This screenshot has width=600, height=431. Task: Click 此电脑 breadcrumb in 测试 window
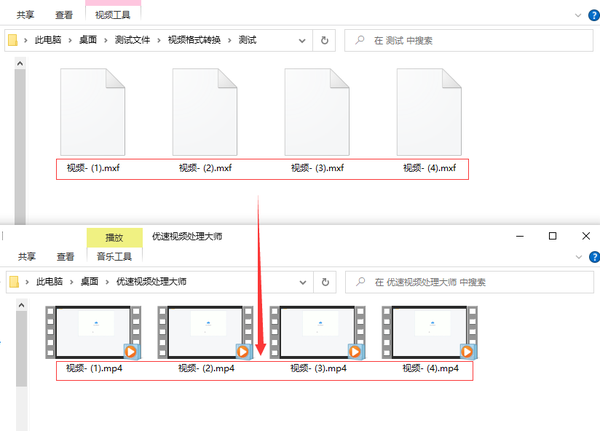48,40
